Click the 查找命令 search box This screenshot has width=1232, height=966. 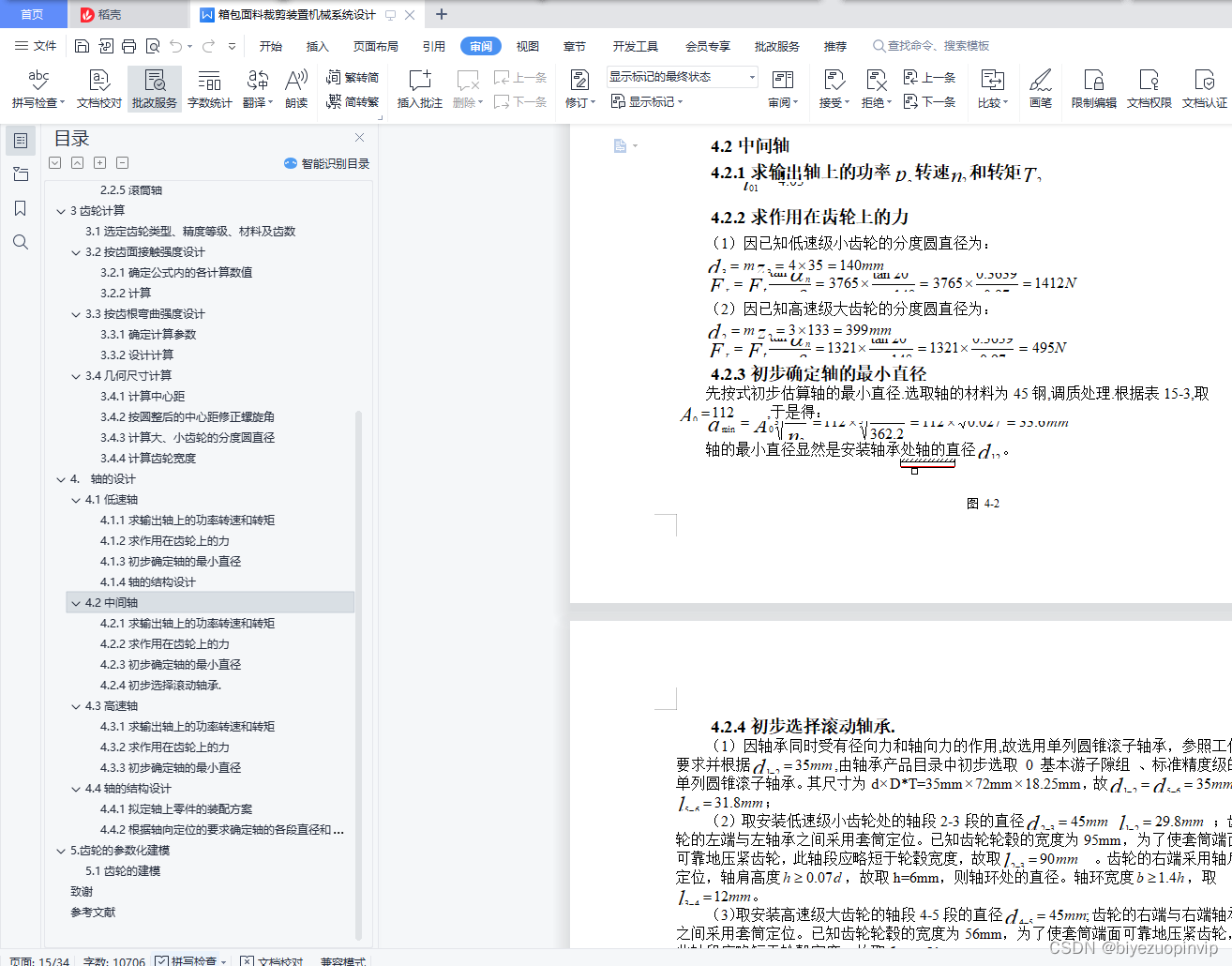point(931,46)
